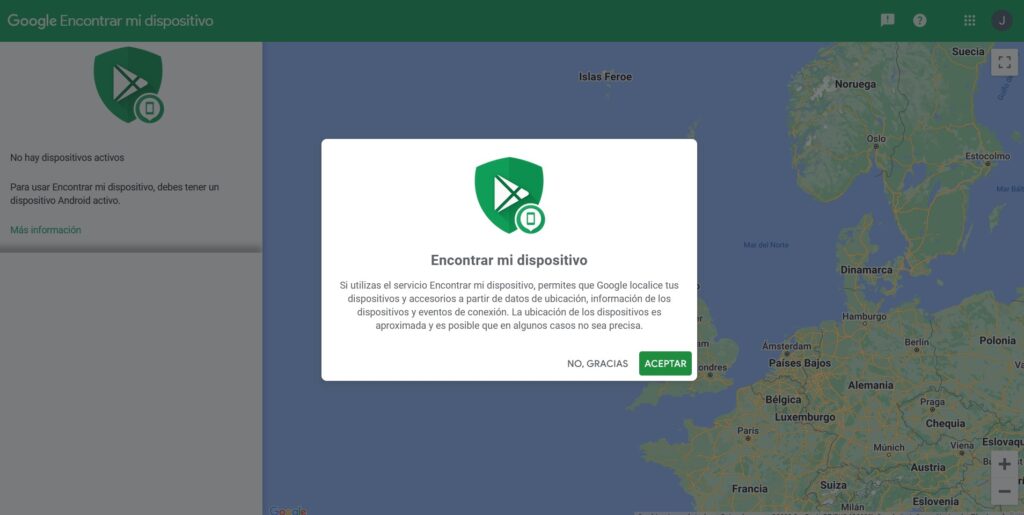Image resolution: width=1024 pixels, height=515 pixels.
Task: Click the Francia label on map
Action: tap(750, 488)
